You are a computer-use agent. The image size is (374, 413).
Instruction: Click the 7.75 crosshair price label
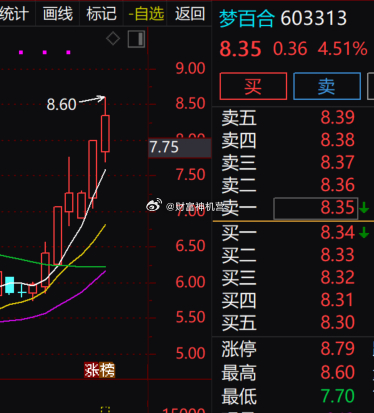click(x=180, y=148)
